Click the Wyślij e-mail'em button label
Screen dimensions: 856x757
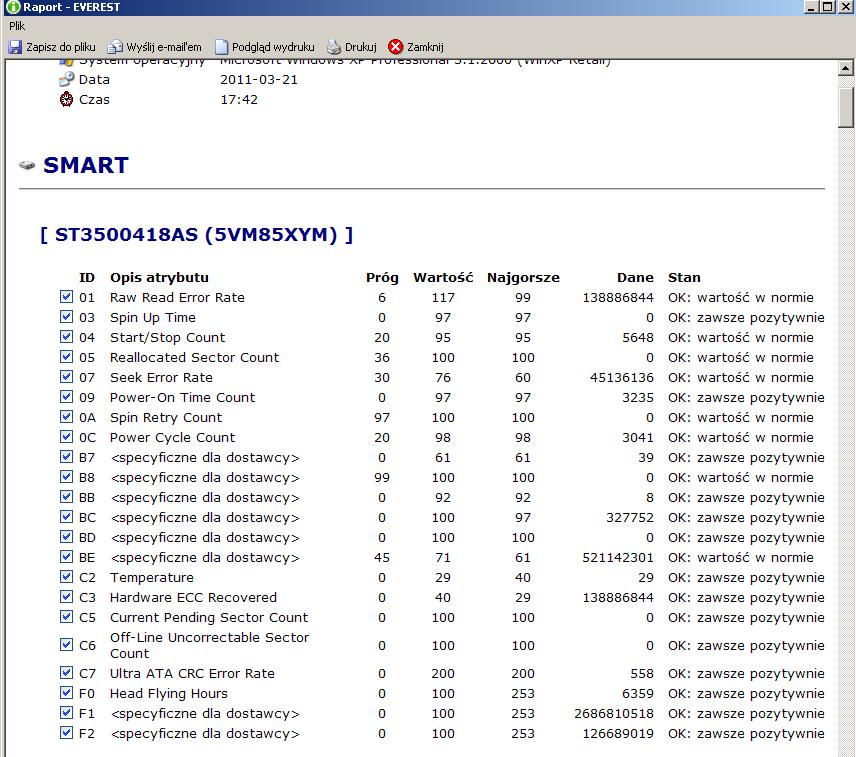coord(164,47)
